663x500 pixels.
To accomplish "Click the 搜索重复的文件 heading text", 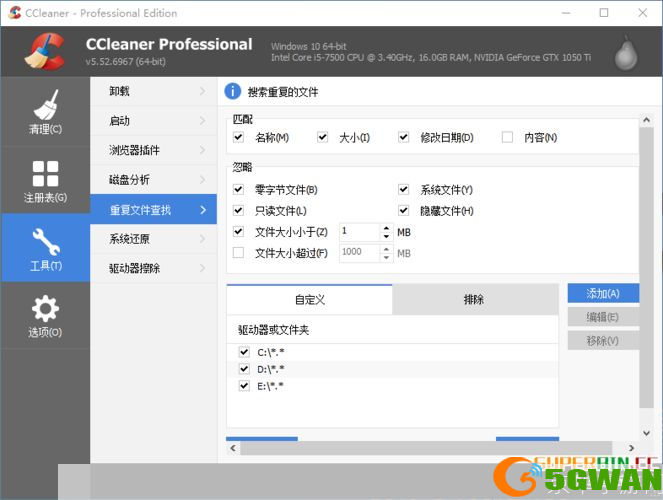I will 283,92.
